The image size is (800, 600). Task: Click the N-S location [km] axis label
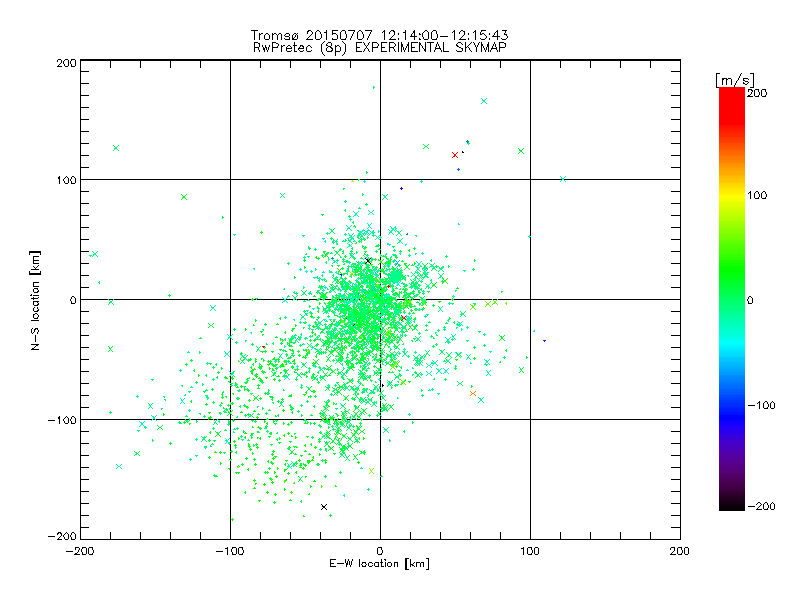[35, 300]
